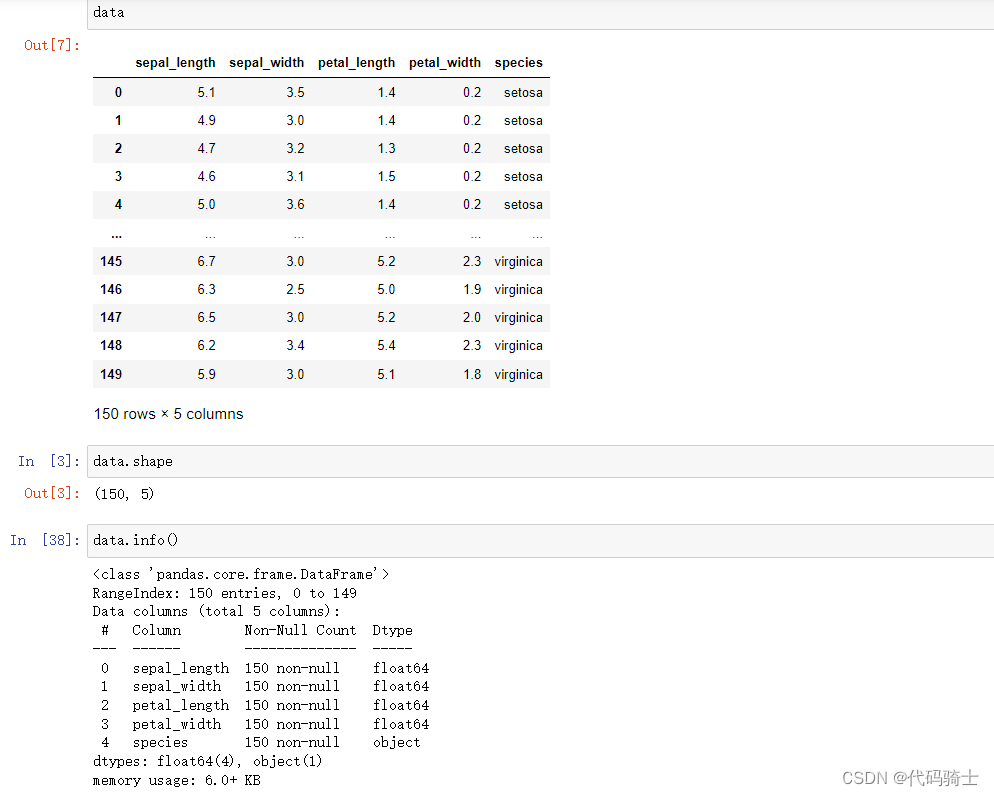Click sepal_length value 5.1 in row 0
Image resolution: width=994 pixels, height=796 pixels.
coord(206,93)
